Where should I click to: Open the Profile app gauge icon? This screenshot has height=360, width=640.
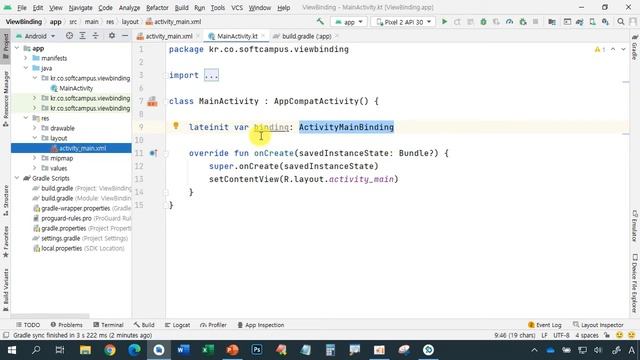point(509,22)
